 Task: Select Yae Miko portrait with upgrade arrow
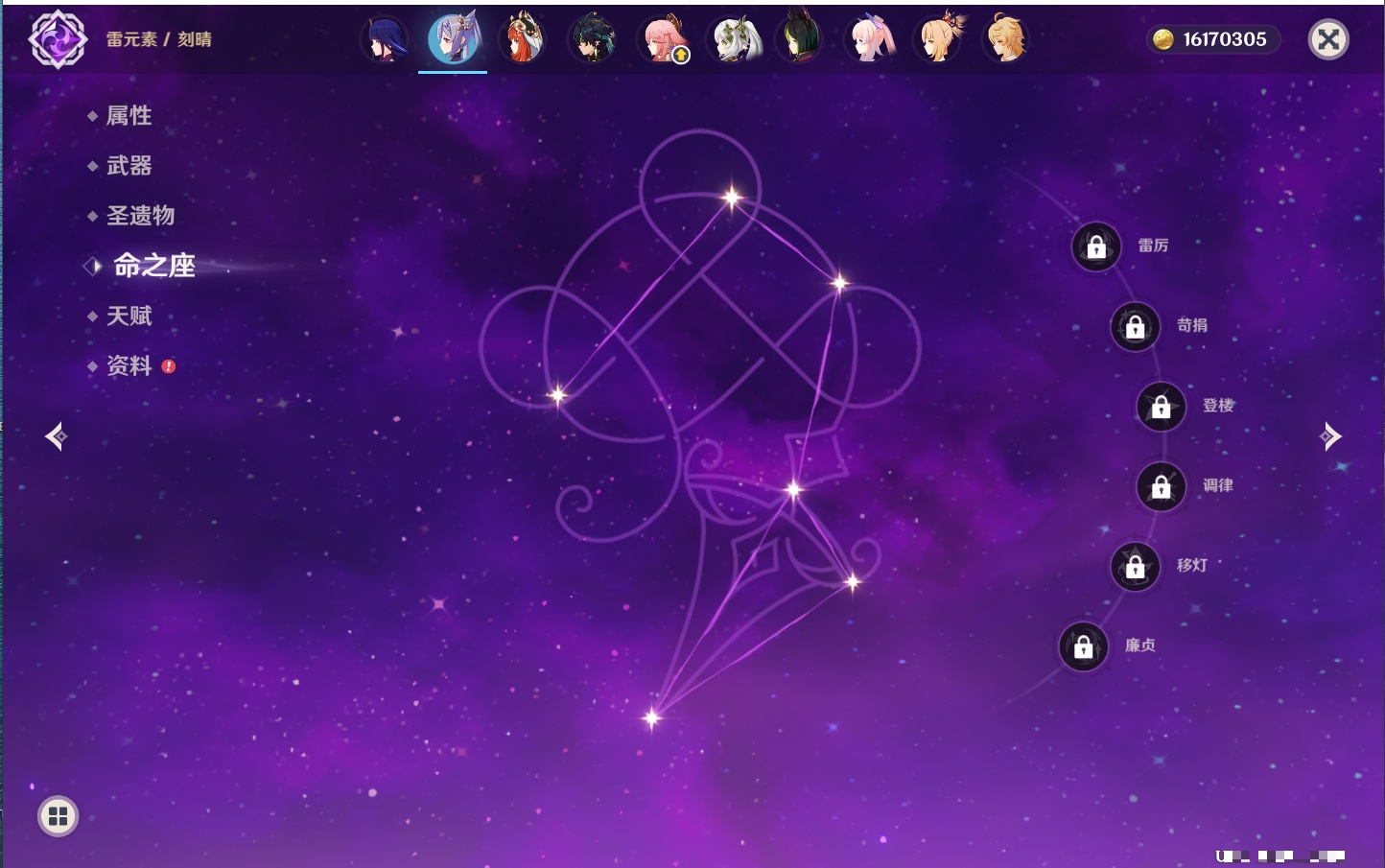point(663,39)
